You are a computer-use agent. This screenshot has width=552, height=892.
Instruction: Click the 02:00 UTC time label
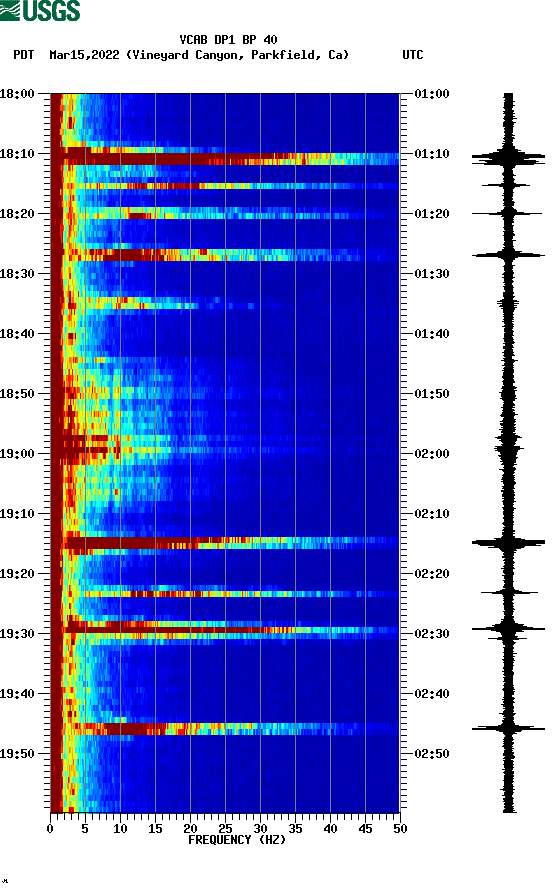click(x=432, y=454)
